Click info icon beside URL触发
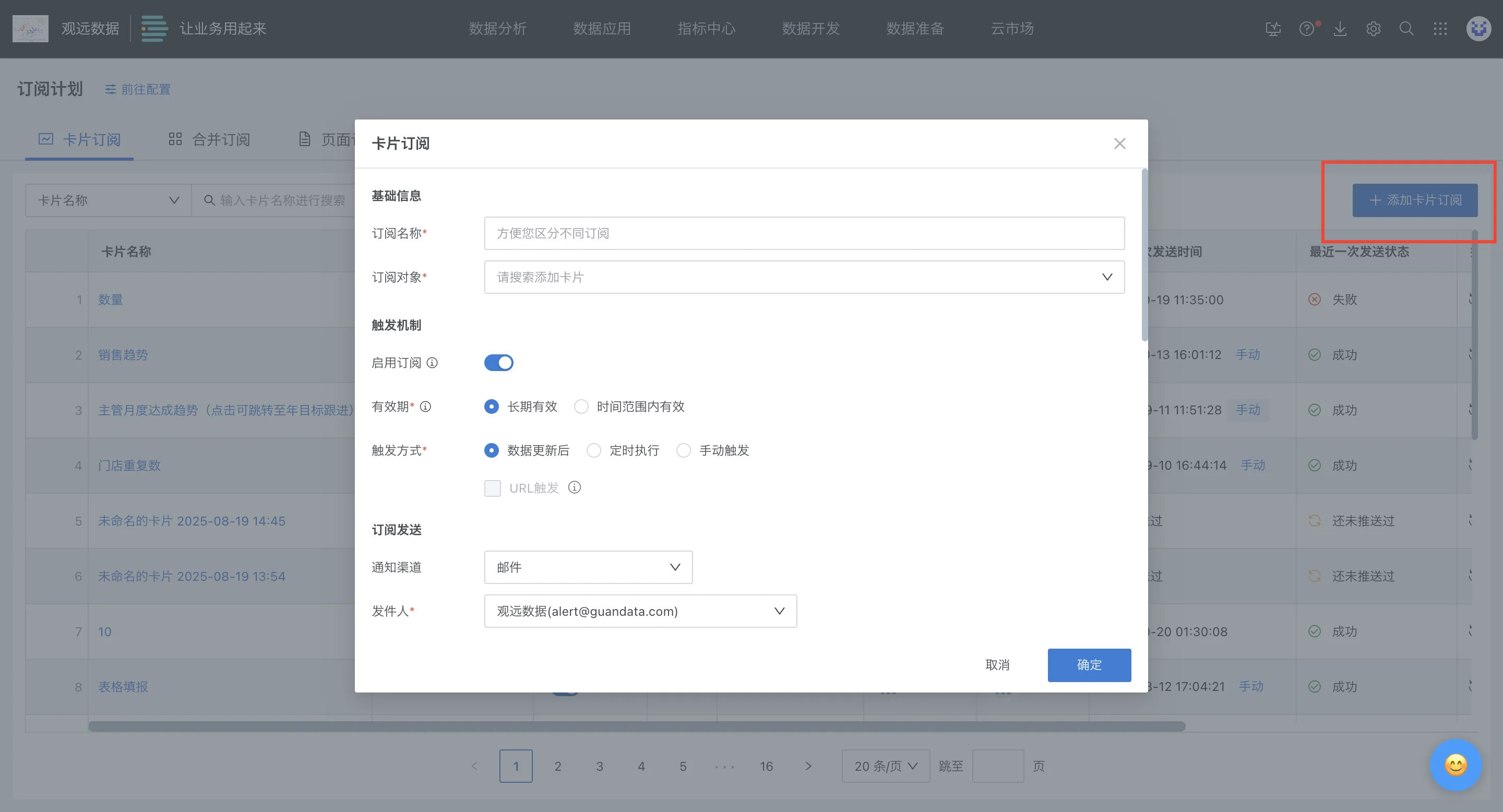 (x=575, y=487)
